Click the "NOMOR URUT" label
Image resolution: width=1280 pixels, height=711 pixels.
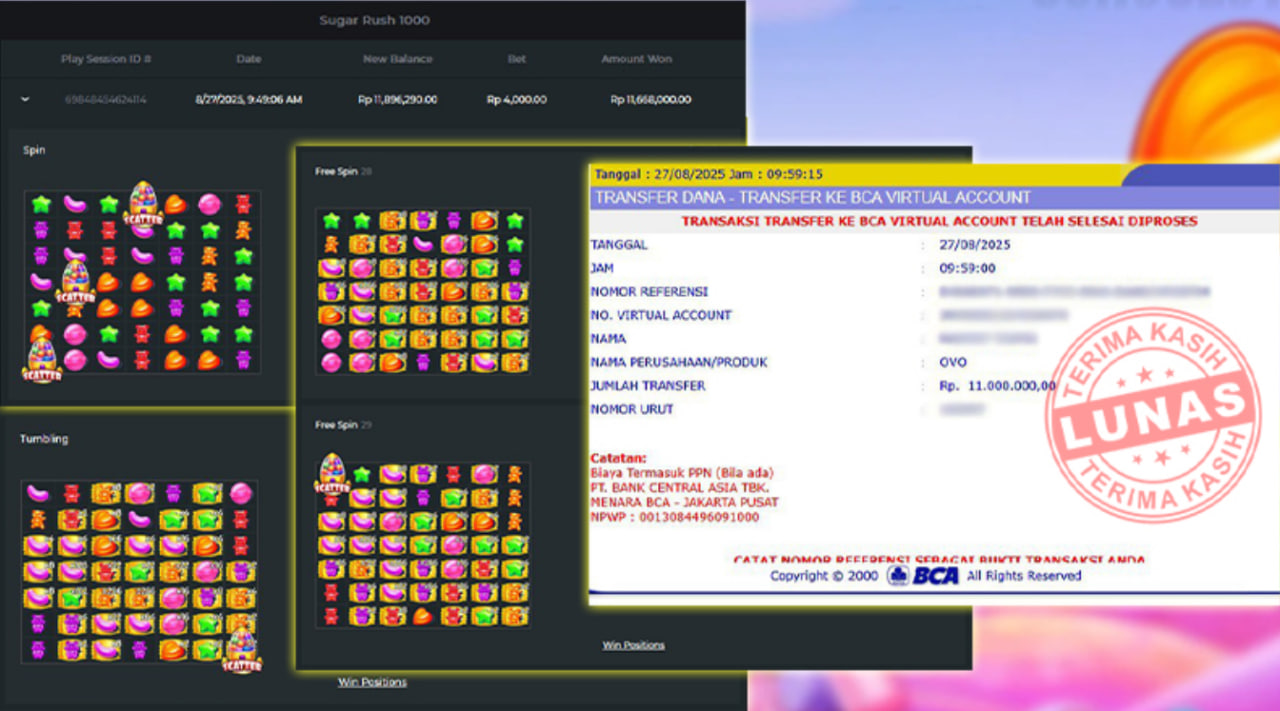click(x=632, y=409)
